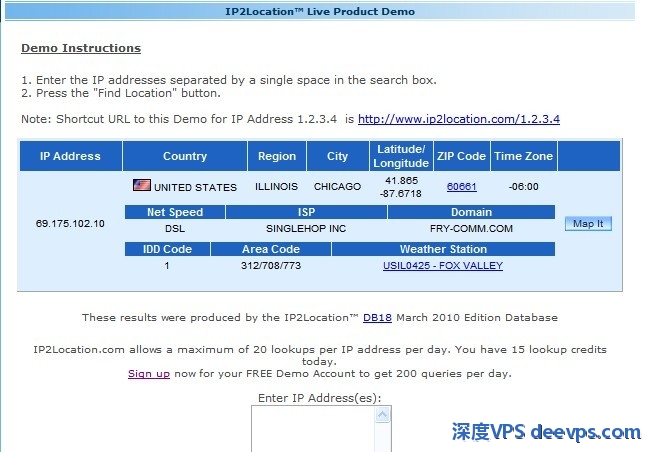Select the -06:00 time zone value
Screen dimensions: 652x452
click(523, 187)
